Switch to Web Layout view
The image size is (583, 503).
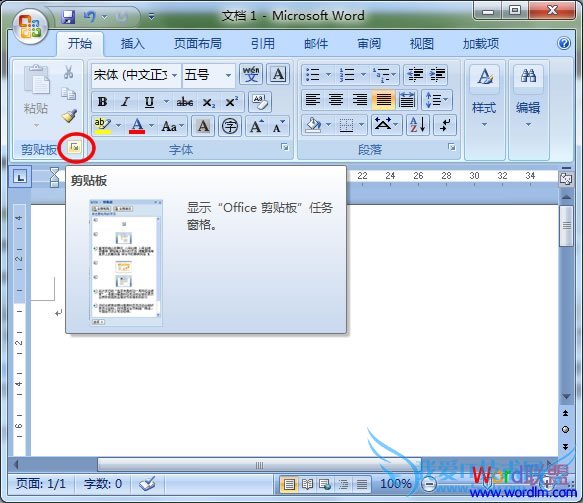point(325,484)
